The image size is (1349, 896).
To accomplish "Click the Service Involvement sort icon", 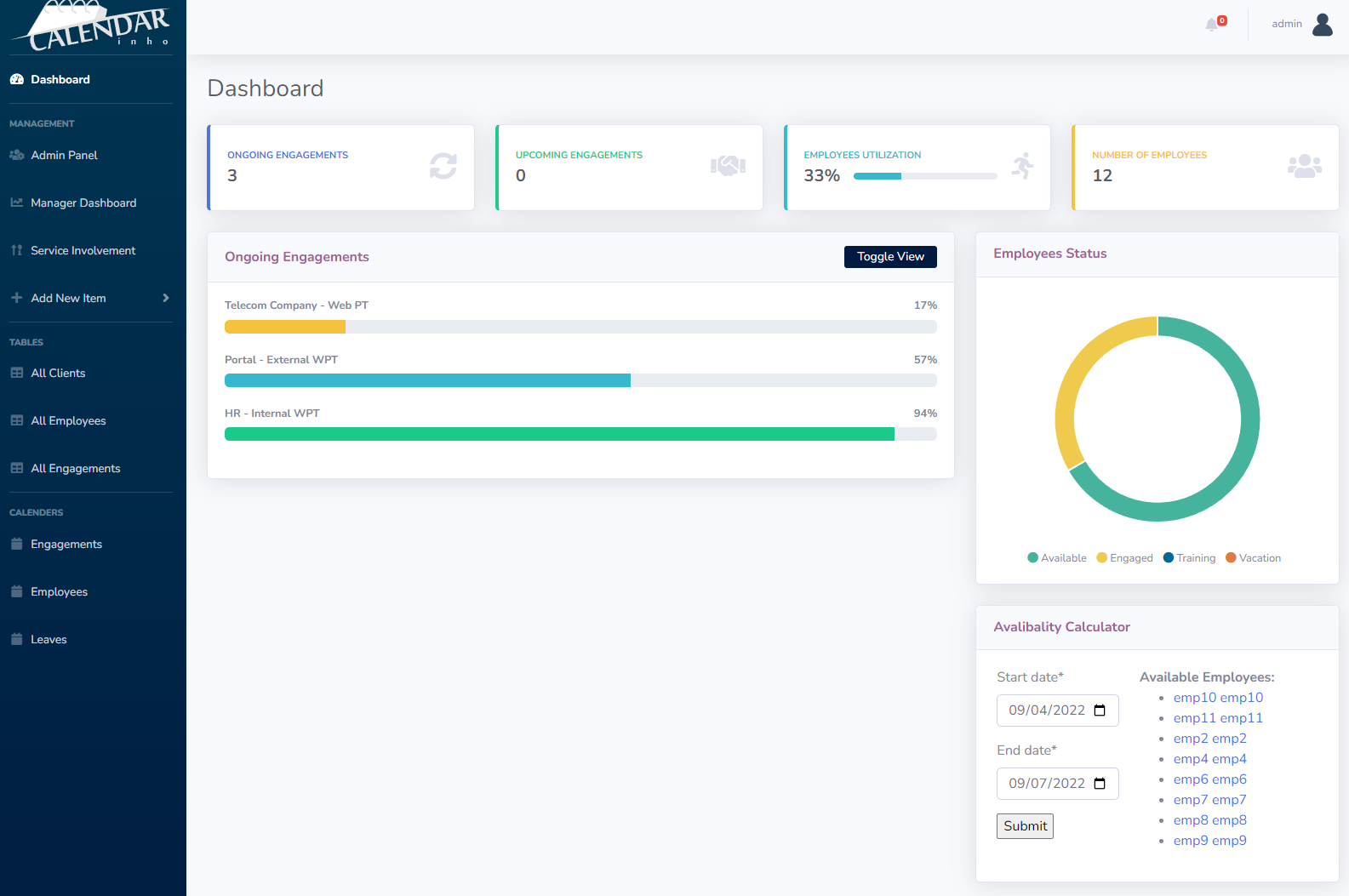I will (16, 250).
